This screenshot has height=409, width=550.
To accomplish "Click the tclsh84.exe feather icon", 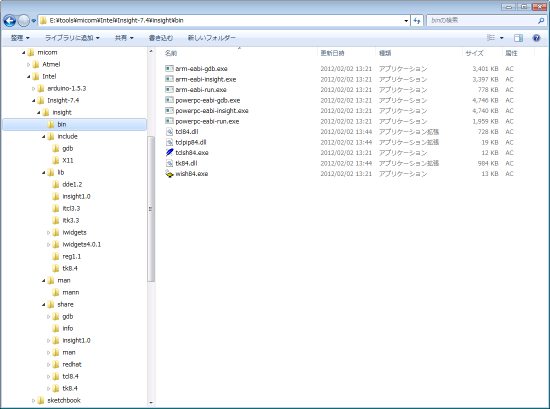I will pyautogui.click(x=169, y=153).
